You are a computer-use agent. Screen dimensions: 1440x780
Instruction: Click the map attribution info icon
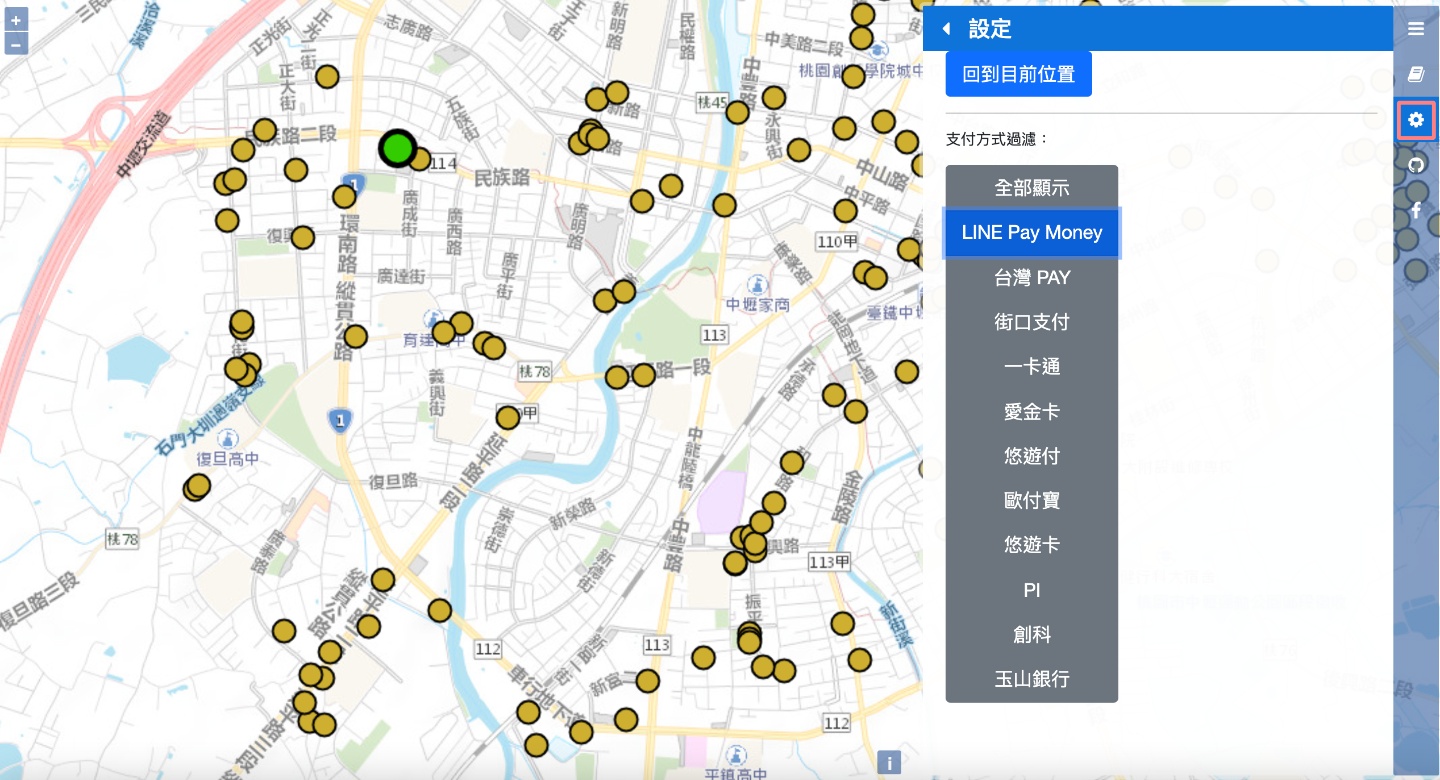click(x=889, y=762)
